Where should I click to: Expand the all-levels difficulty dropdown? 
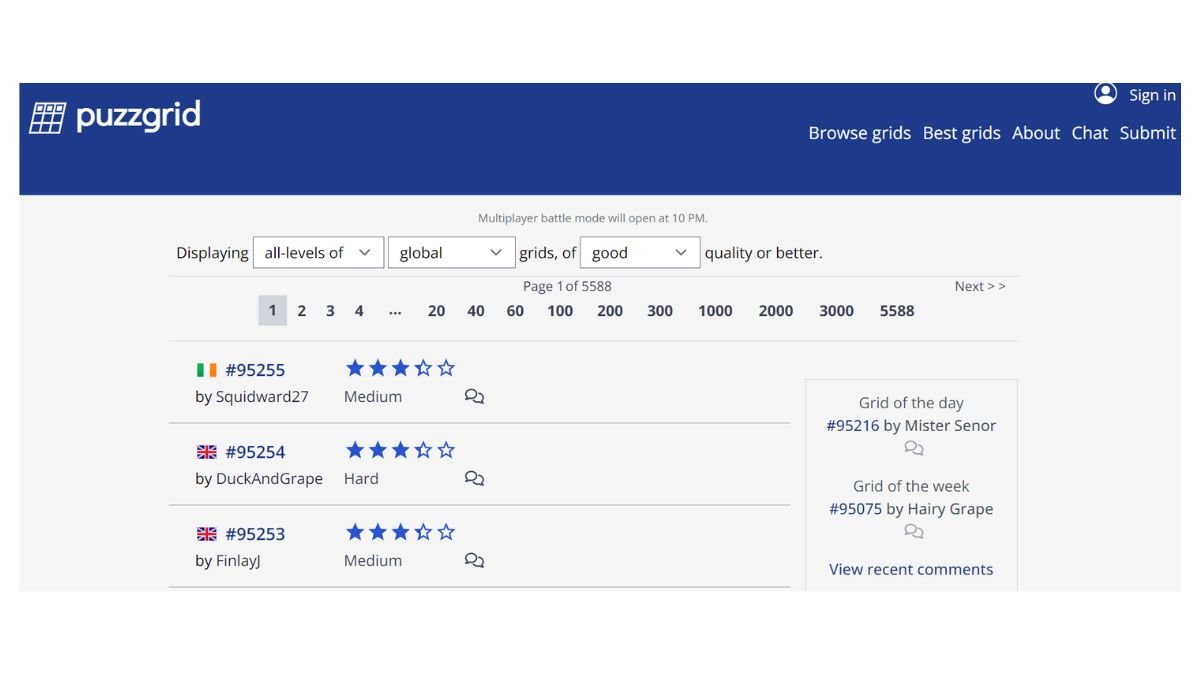[x=318, y=253]
